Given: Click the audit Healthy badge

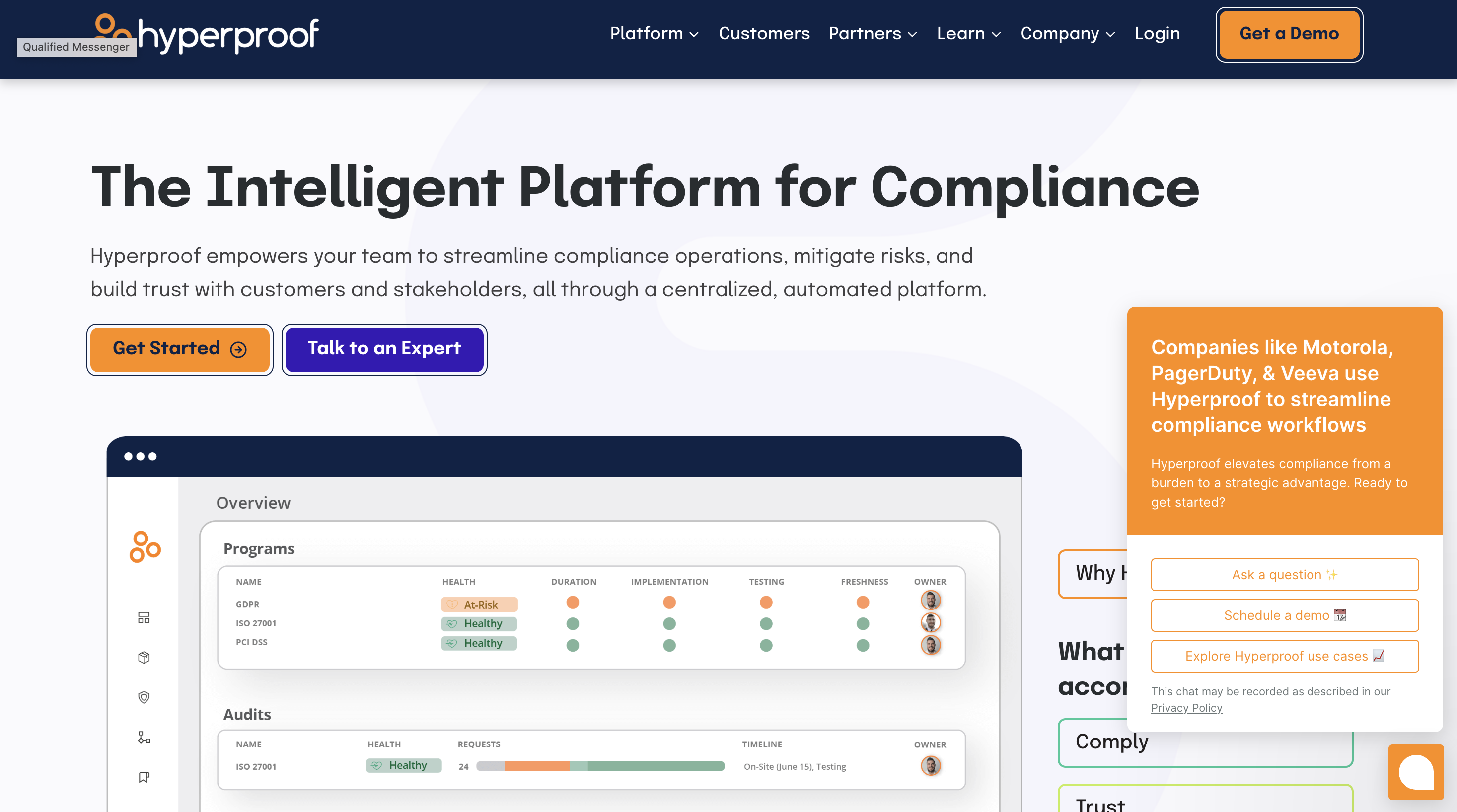Looking at the screenshot, I should (x=403, y=766).
